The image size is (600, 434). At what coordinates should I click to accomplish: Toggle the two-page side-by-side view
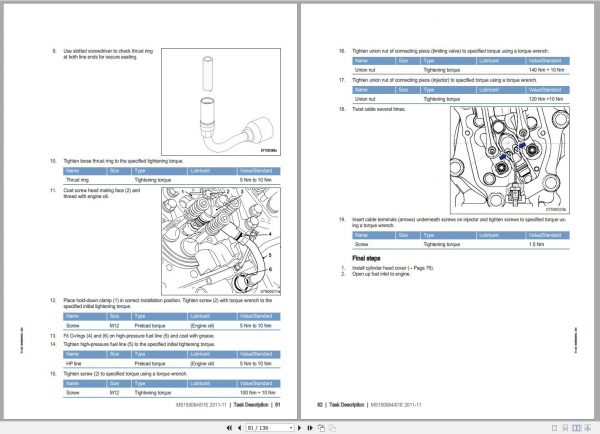(x=576, y=428)
